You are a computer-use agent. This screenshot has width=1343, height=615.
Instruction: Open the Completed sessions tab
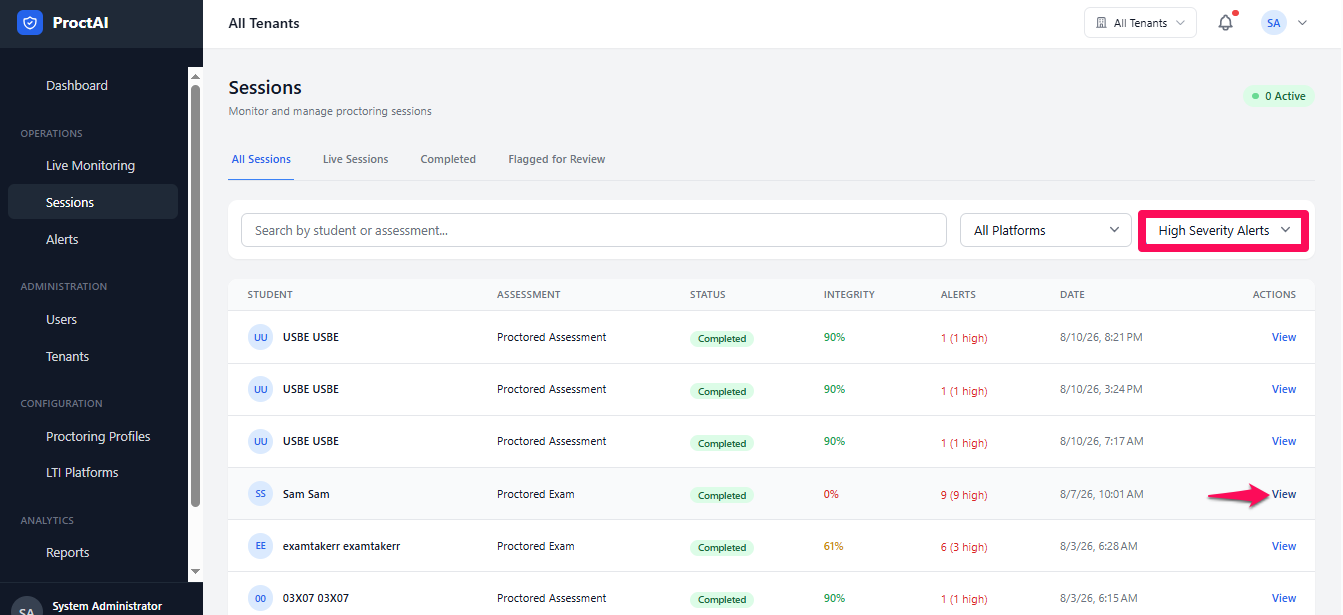(x=448, y=159)
